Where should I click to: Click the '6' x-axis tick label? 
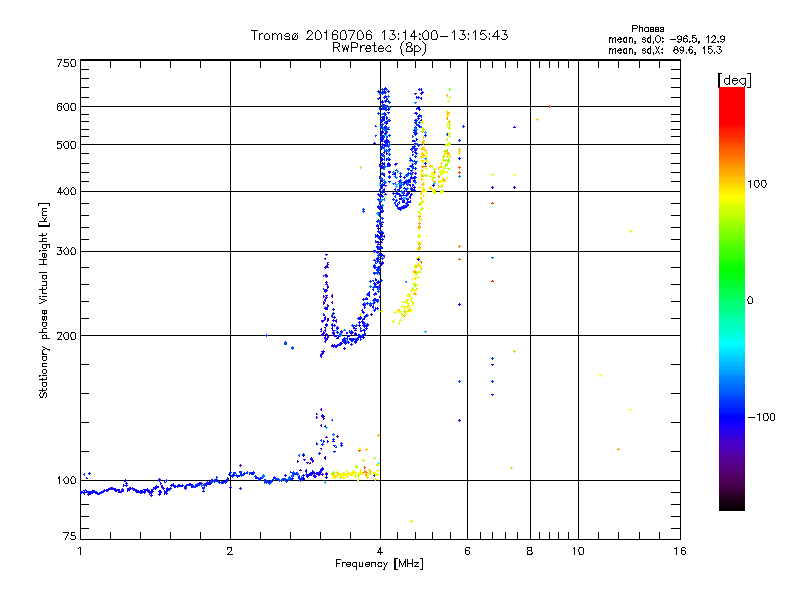(467, 551)
